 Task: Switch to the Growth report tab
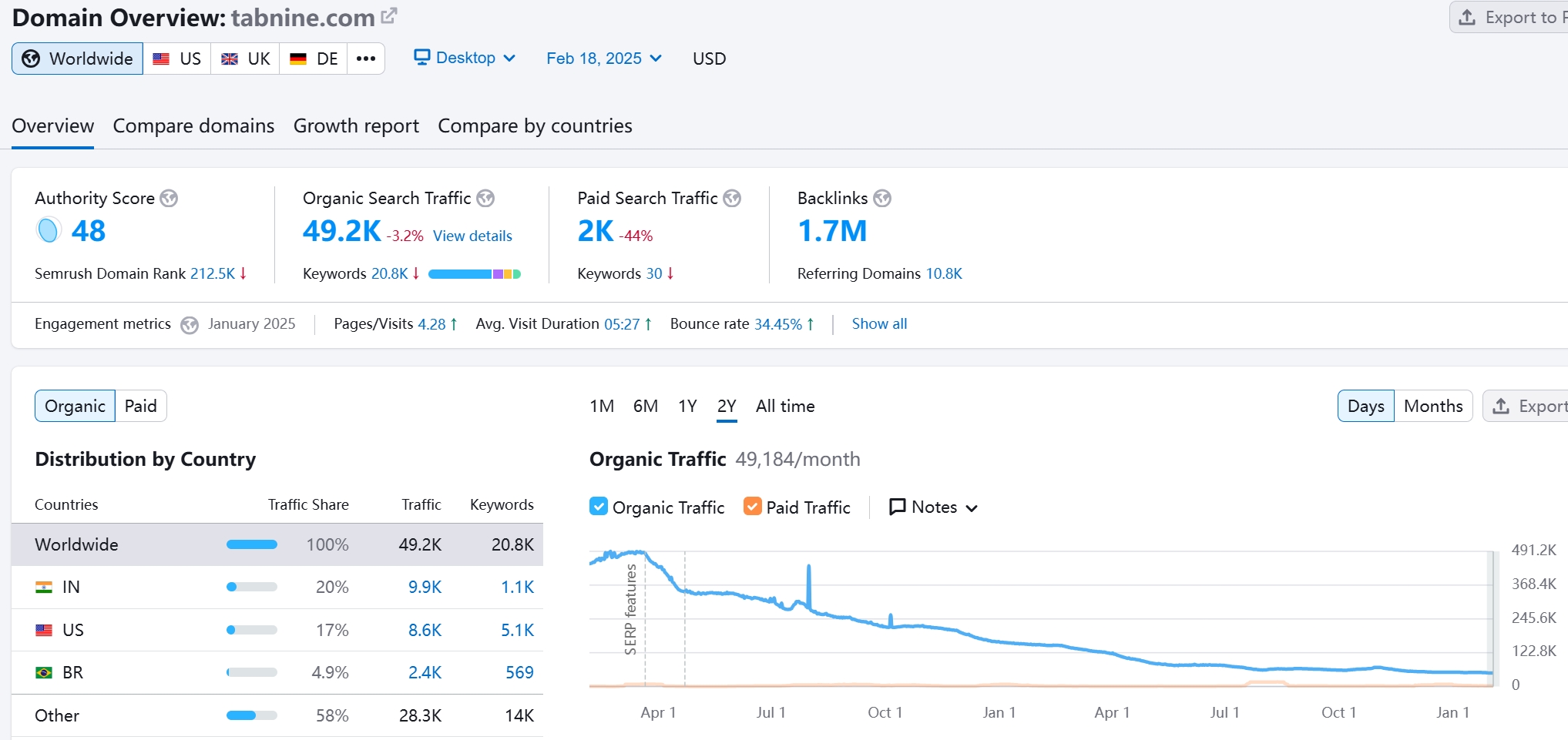click(356, 126)
